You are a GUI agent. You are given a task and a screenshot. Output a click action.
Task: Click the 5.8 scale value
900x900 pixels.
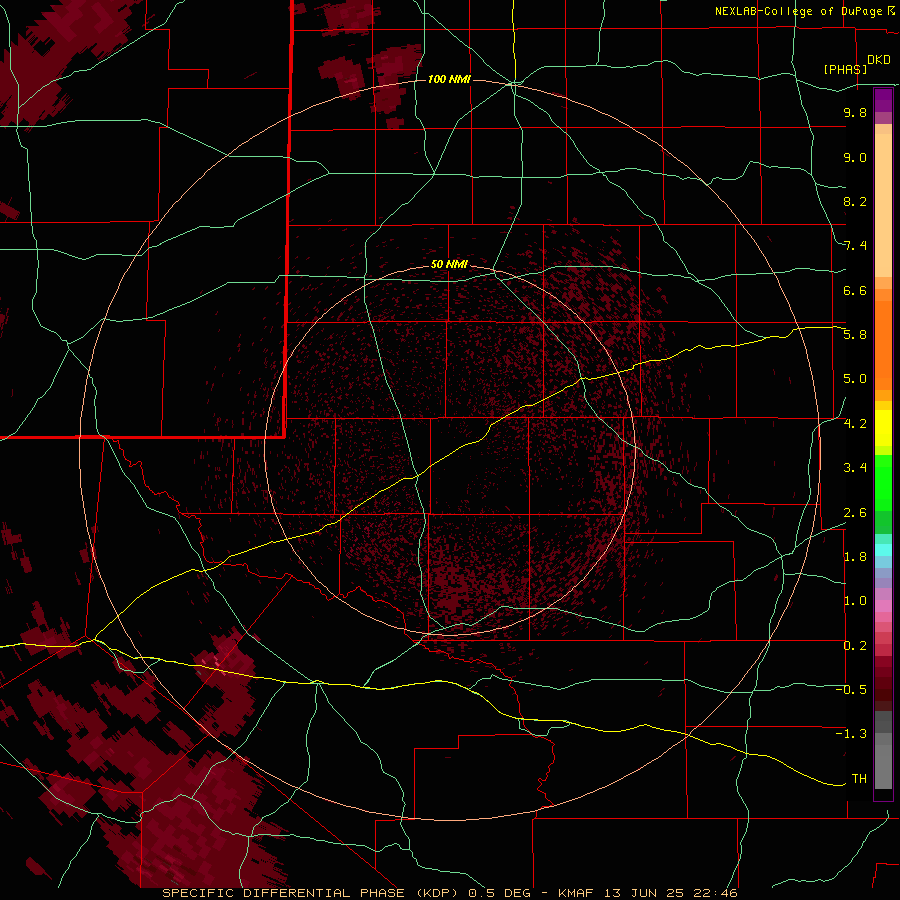click(x=855, y=335)
